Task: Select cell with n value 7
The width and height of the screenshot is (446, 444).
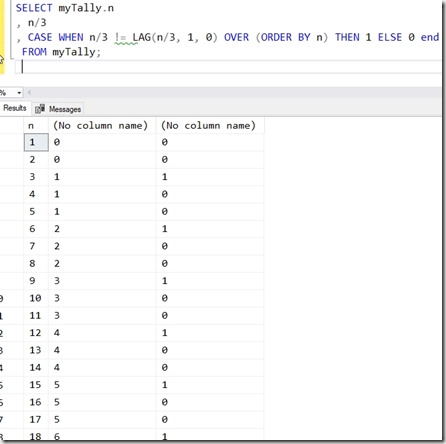Action: 36,246
